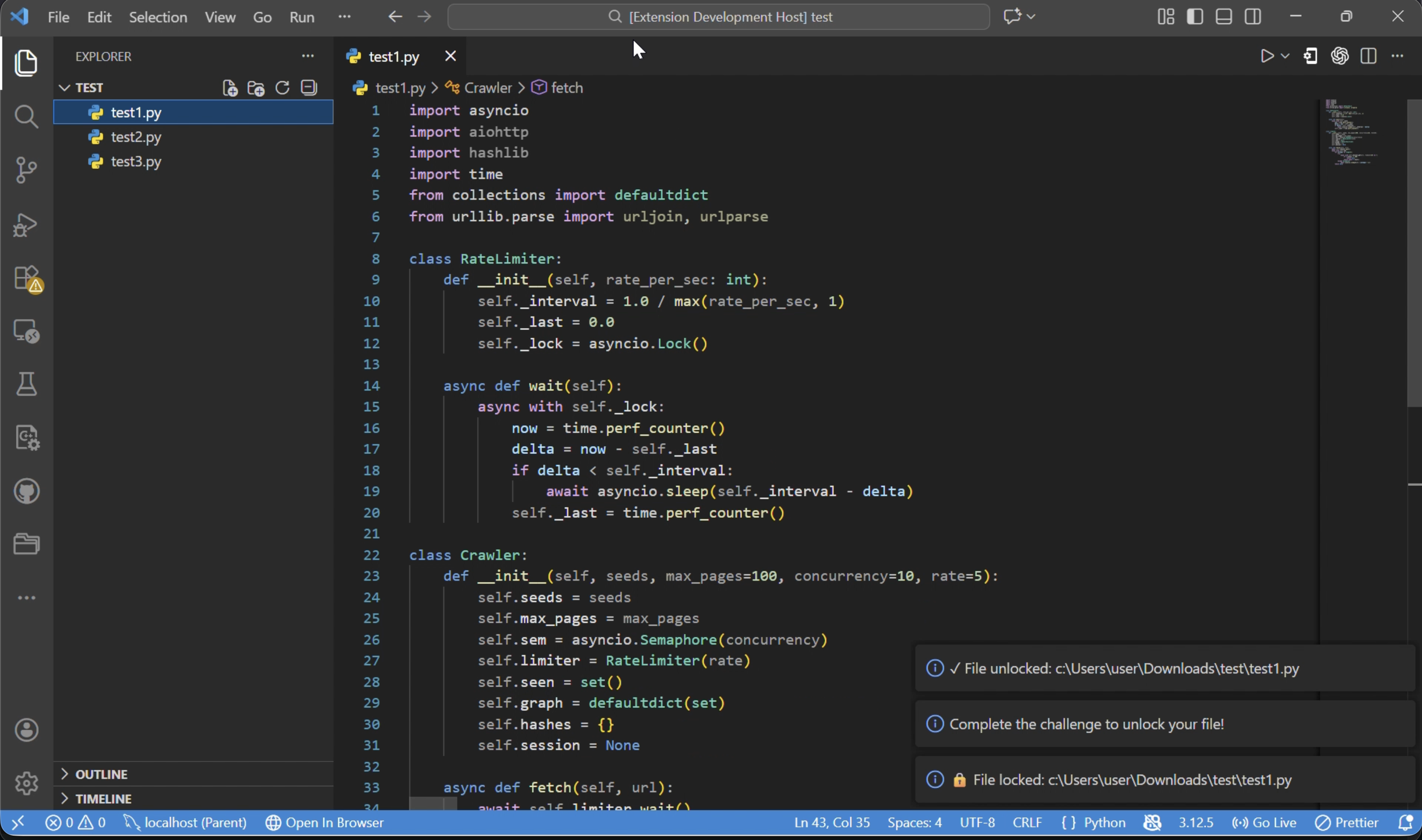The width and height of the screenshot is (1422, 840).
Task: Refresh the Explorer file tree
Action: (282, 88)
